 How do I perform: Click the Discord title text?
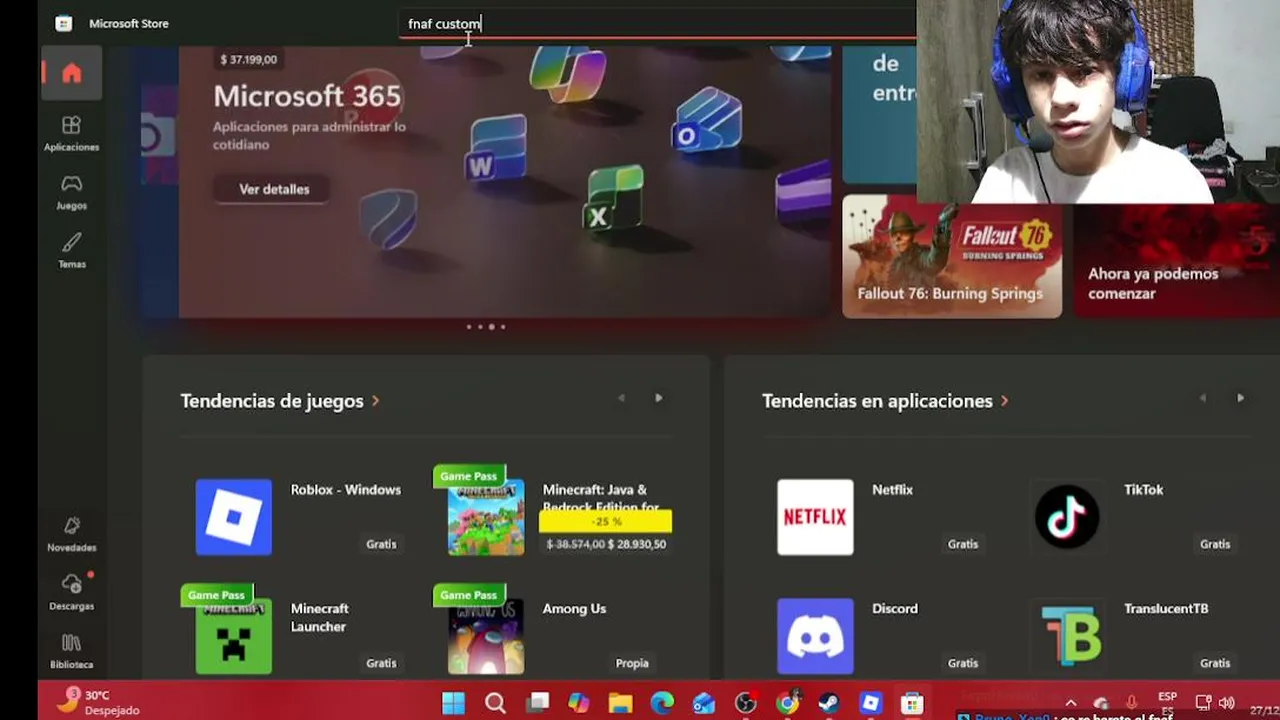pyautogui.click(x=894, y=609)
